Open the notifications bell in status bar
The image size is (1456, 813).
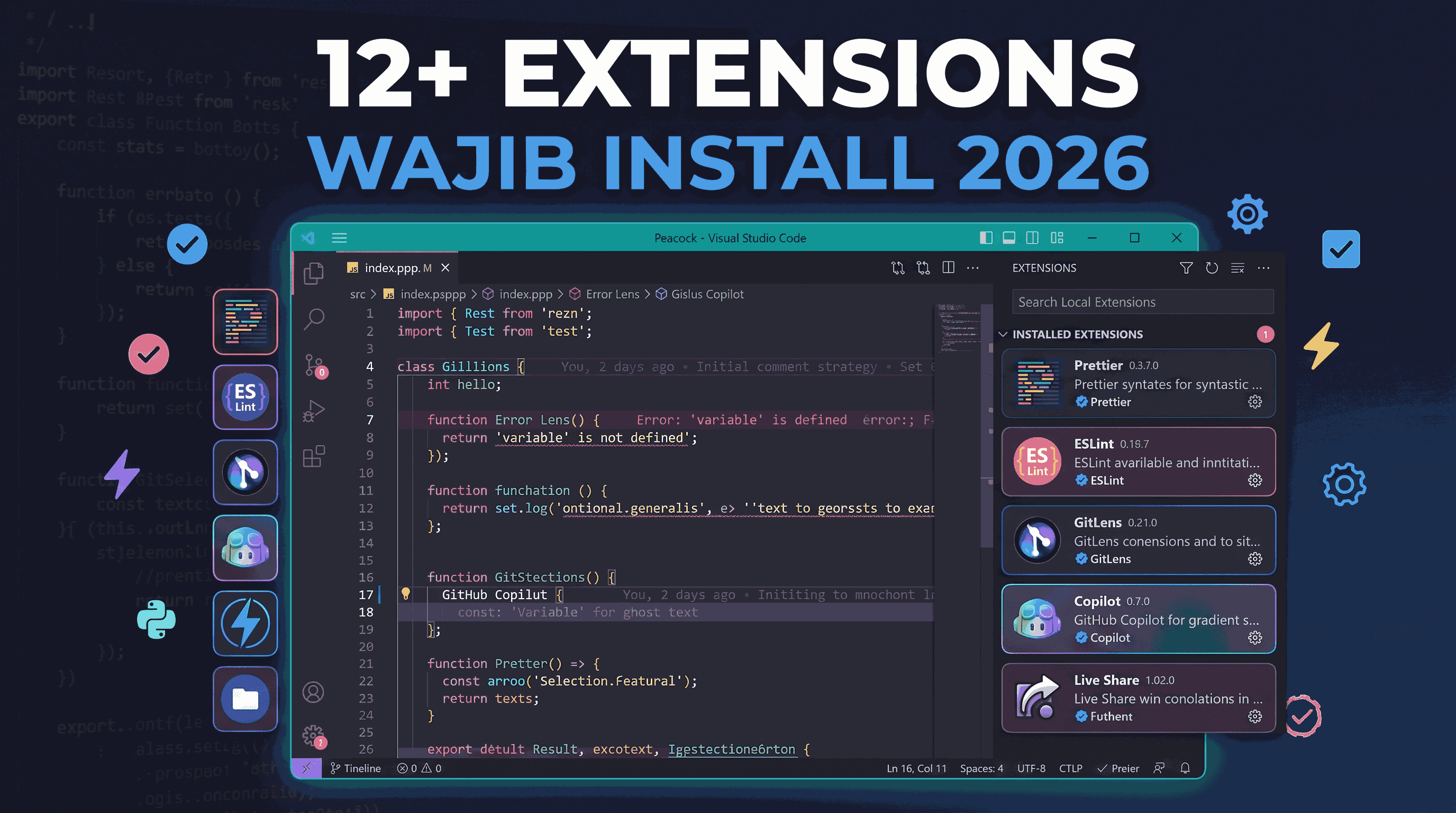(1185, 769)
